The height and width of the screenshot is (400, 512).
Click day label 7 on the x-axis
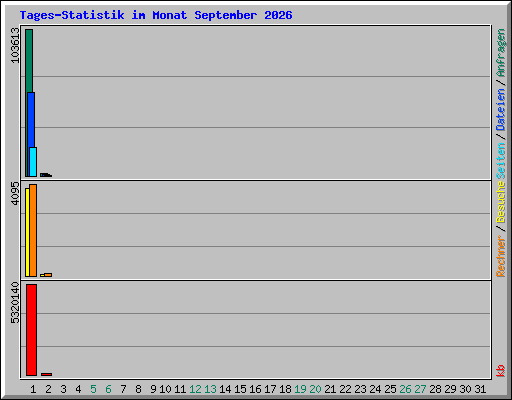(x=123, y=389)
